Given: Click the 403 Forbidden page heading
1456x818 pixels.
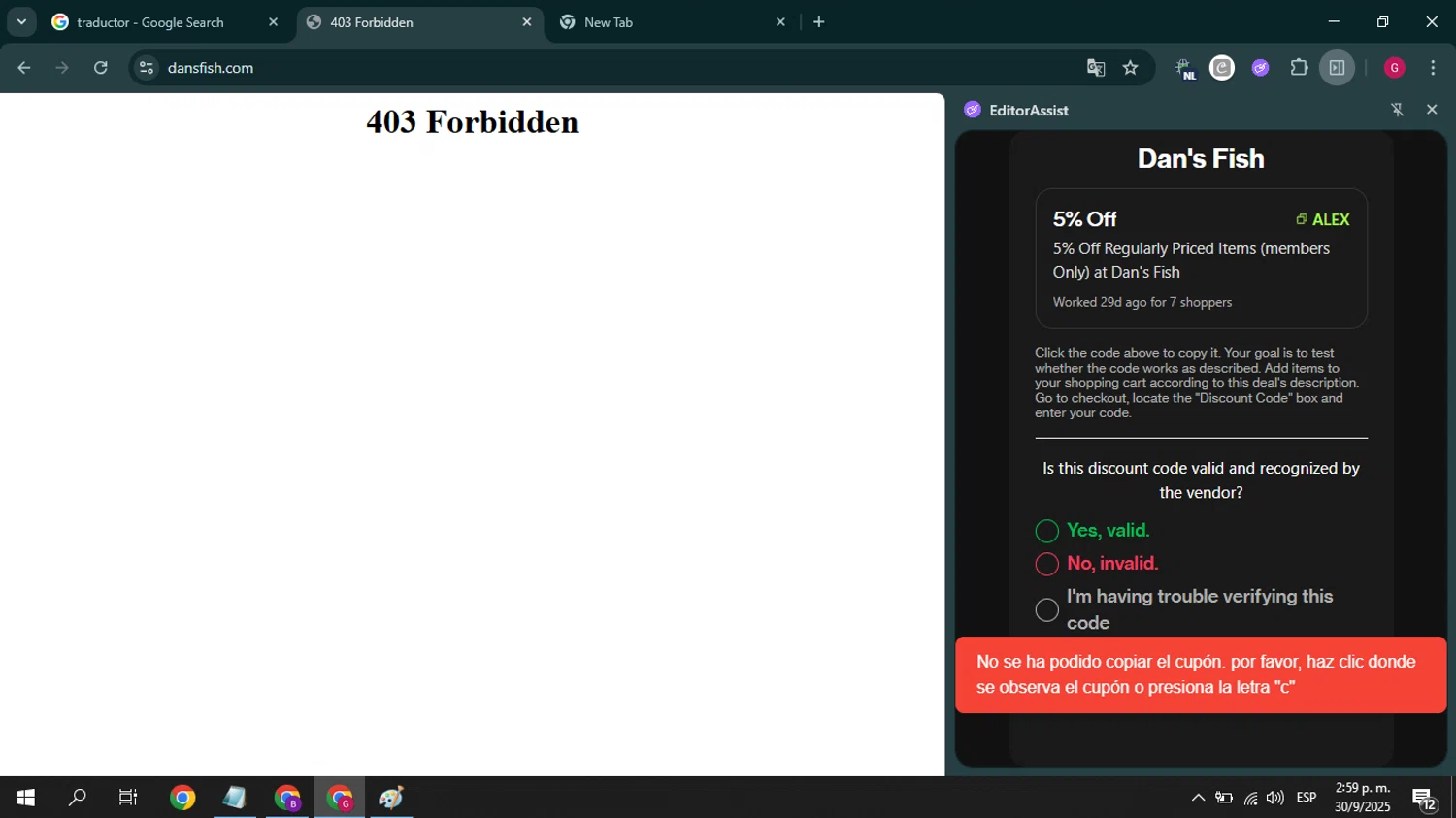Looking at the screenshot, I should [x=472, y=122].
